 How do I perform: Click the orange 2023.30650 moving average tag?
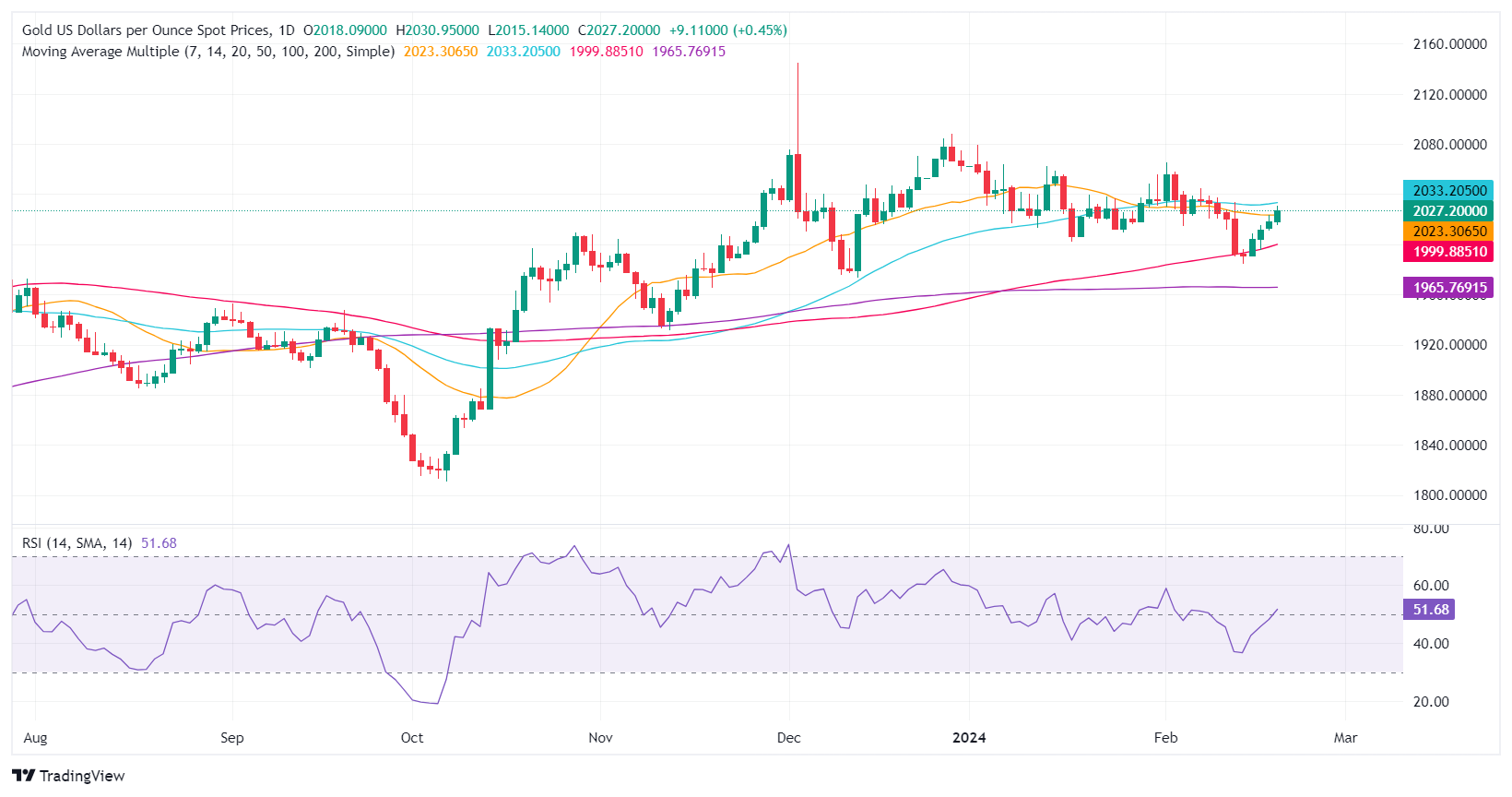coord(1448,232)
